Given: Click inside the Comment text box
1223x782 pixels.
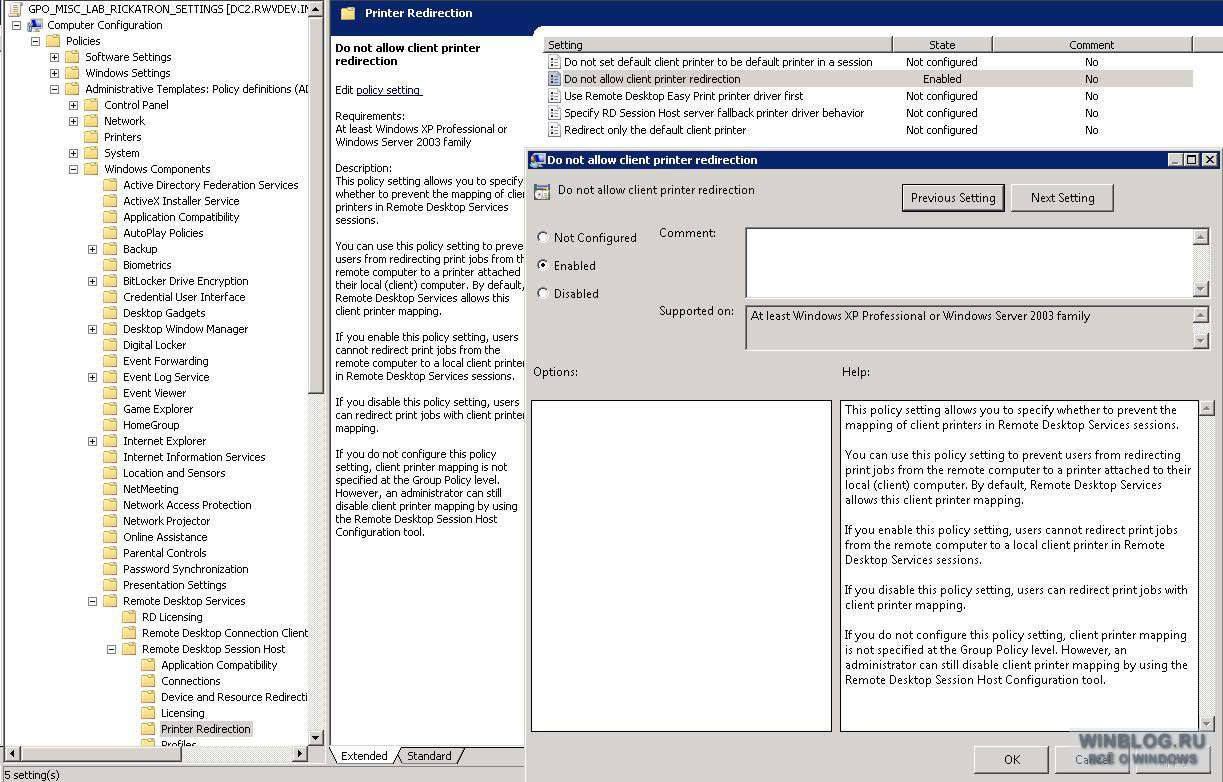Looking at the screenshot, I should [969, 263].
